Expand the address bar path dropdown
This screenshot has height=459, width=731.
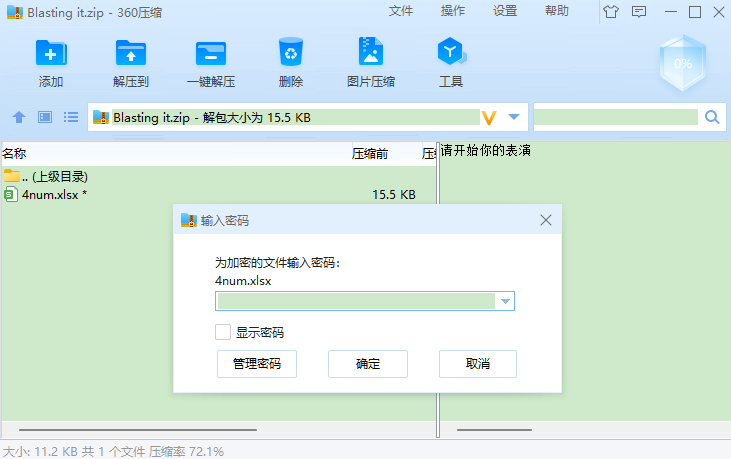coord(514,117)
